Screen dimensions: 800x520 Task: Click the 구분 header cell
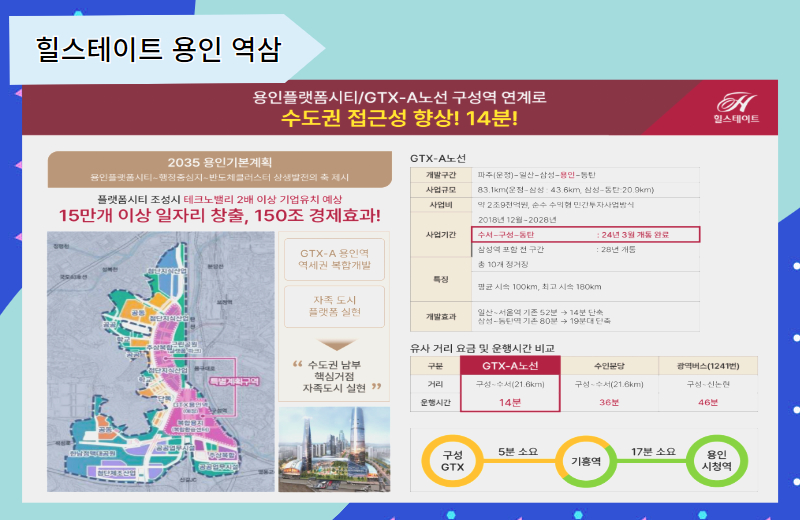pos(435,366)
